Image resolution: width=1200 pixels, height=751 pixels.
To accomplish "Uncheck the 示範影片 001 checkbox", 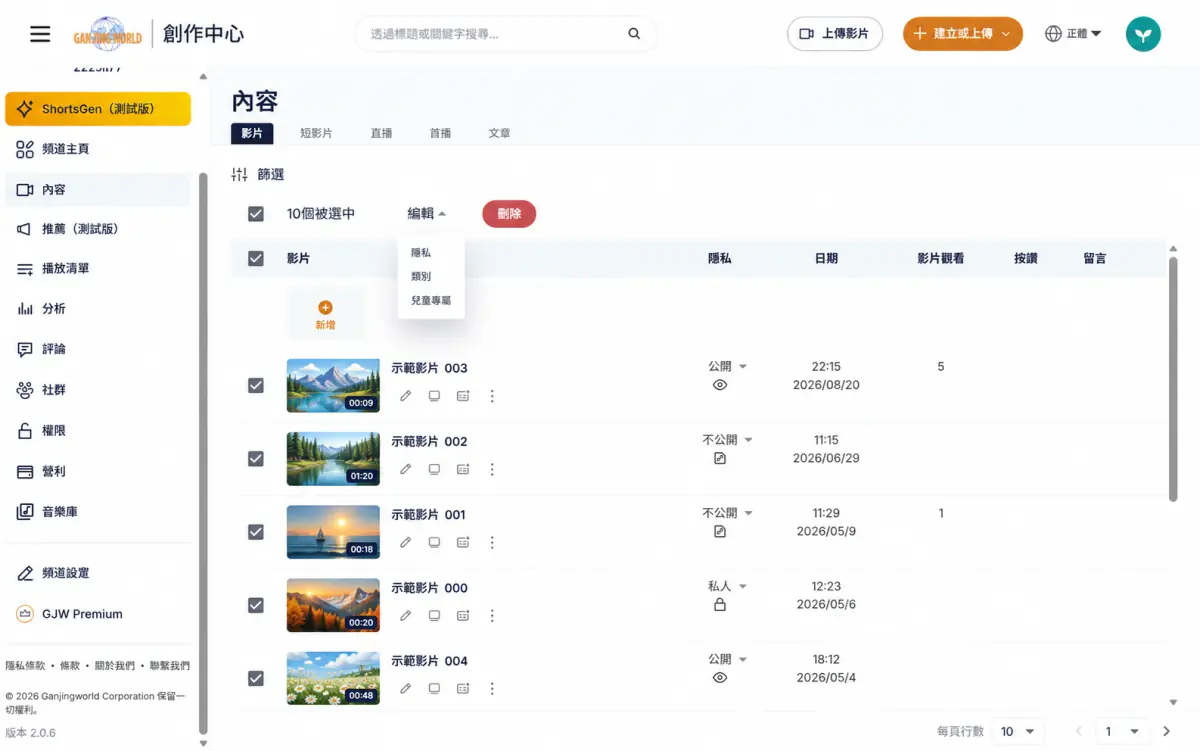I will (x=256, y=532).
